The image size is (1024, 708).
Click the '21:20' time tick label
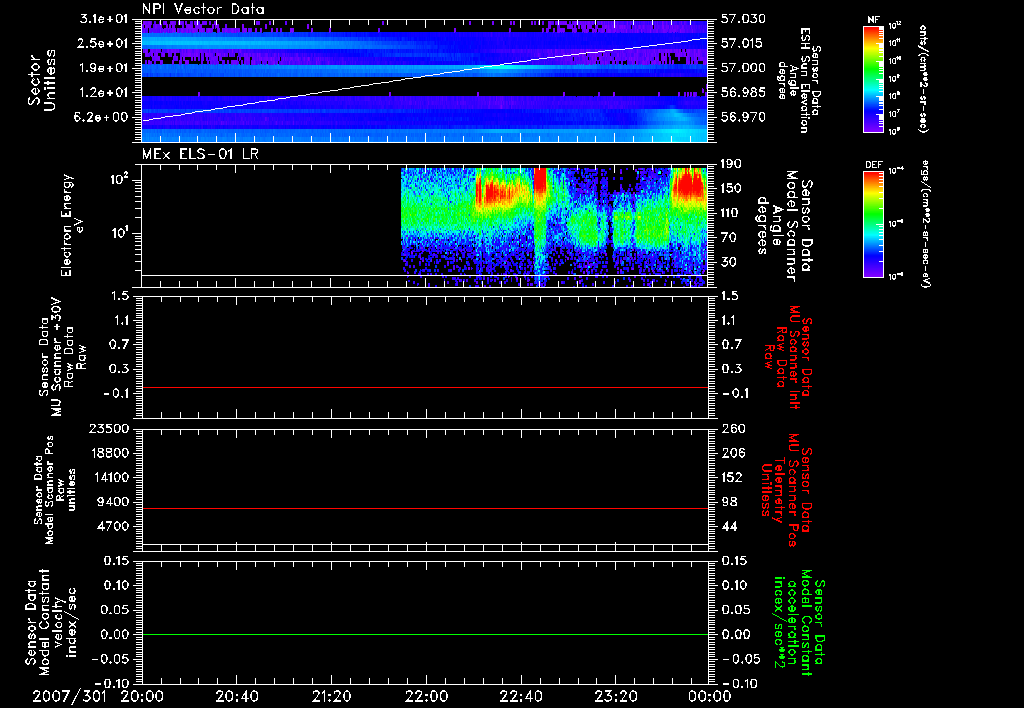(x=331, y=696)
